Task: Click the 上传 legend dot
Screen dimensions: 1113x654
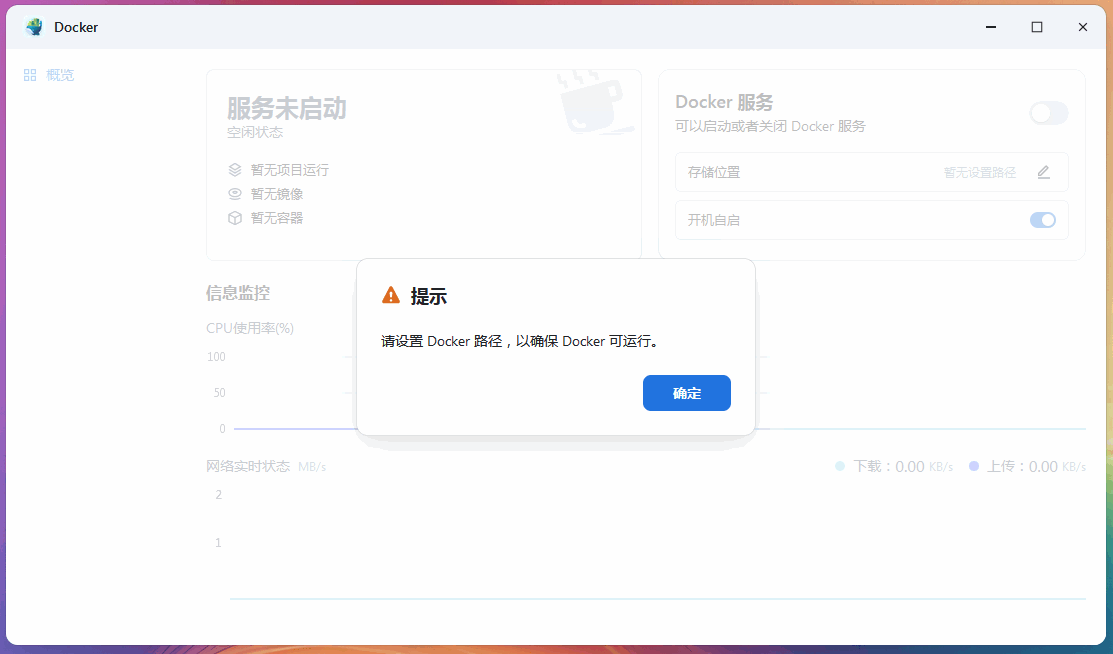Action: pos(974,466)
